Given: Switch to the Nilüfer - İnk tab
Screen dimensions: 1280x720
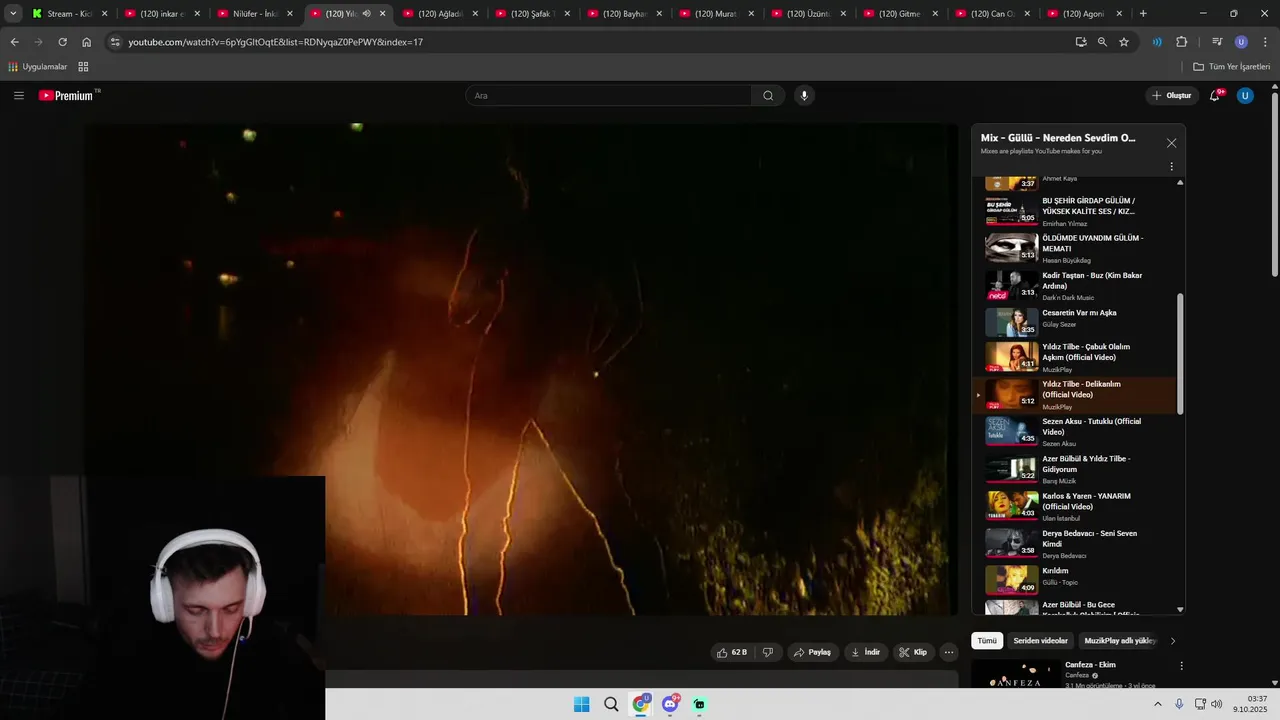Looking at the screenshot, I should pyautogui.click(x=254, y=14).
